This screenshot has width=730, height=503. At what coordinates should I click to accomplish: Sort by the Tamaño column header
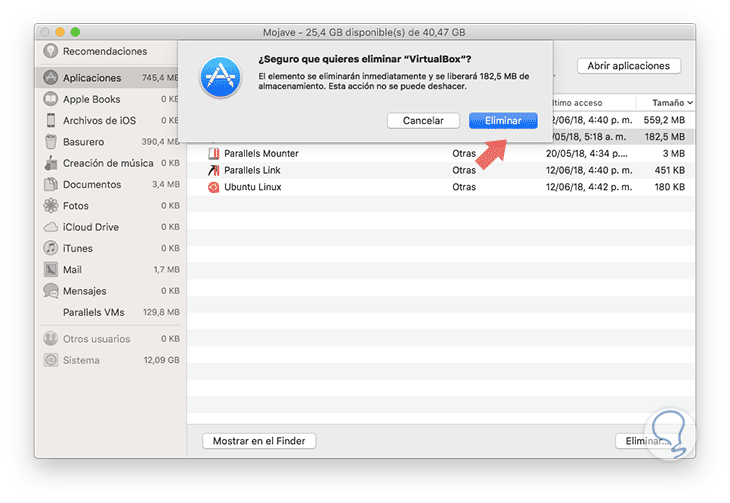coord(668,103)
